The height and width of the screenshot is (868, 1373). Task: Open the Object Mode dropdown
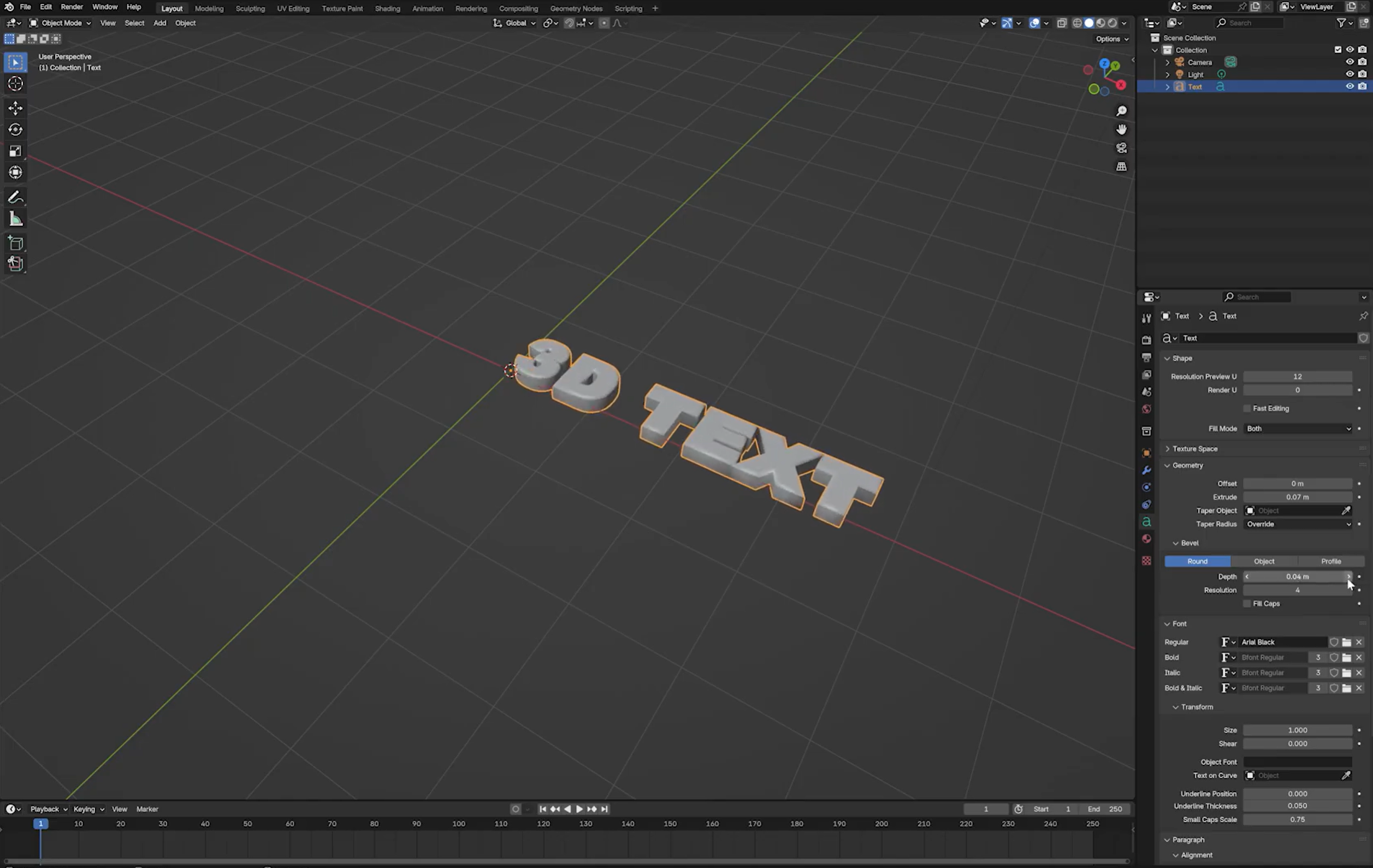tap(61, 23)
